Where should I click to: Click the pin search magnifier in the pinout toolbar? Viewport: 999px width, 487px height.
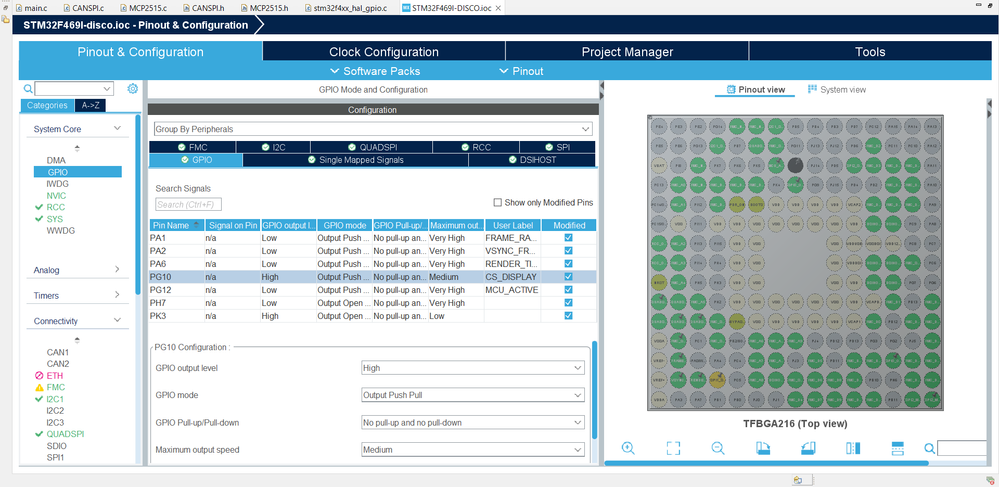tap(930, 448)
